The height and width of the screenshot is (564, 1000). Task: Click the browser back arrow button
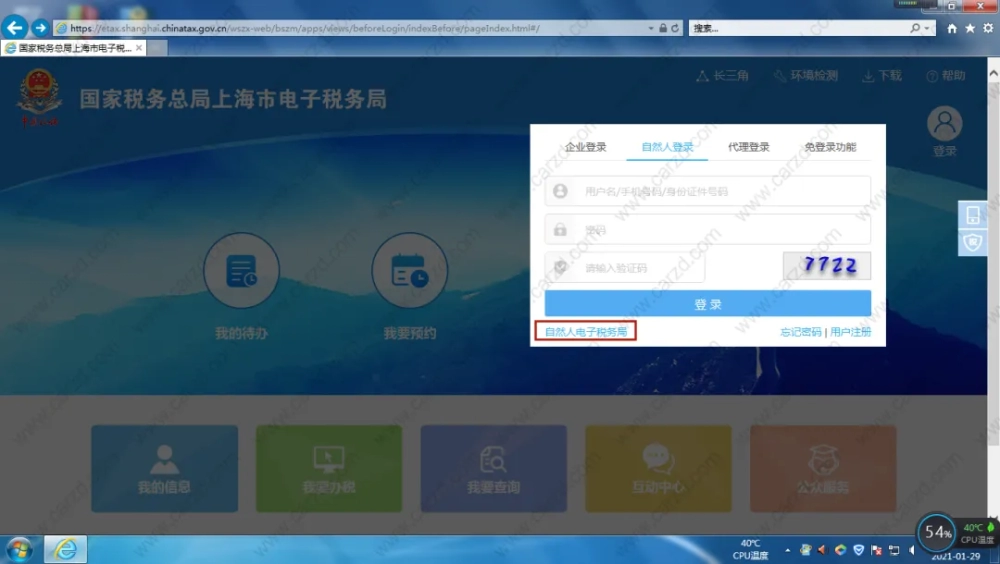pos(14,27)
